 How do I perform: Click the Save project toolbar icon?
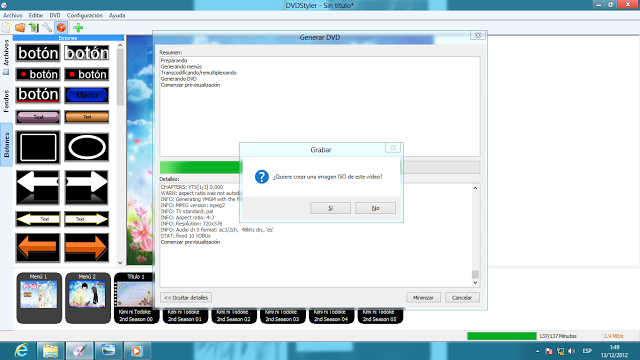click(x=33, y=27)
